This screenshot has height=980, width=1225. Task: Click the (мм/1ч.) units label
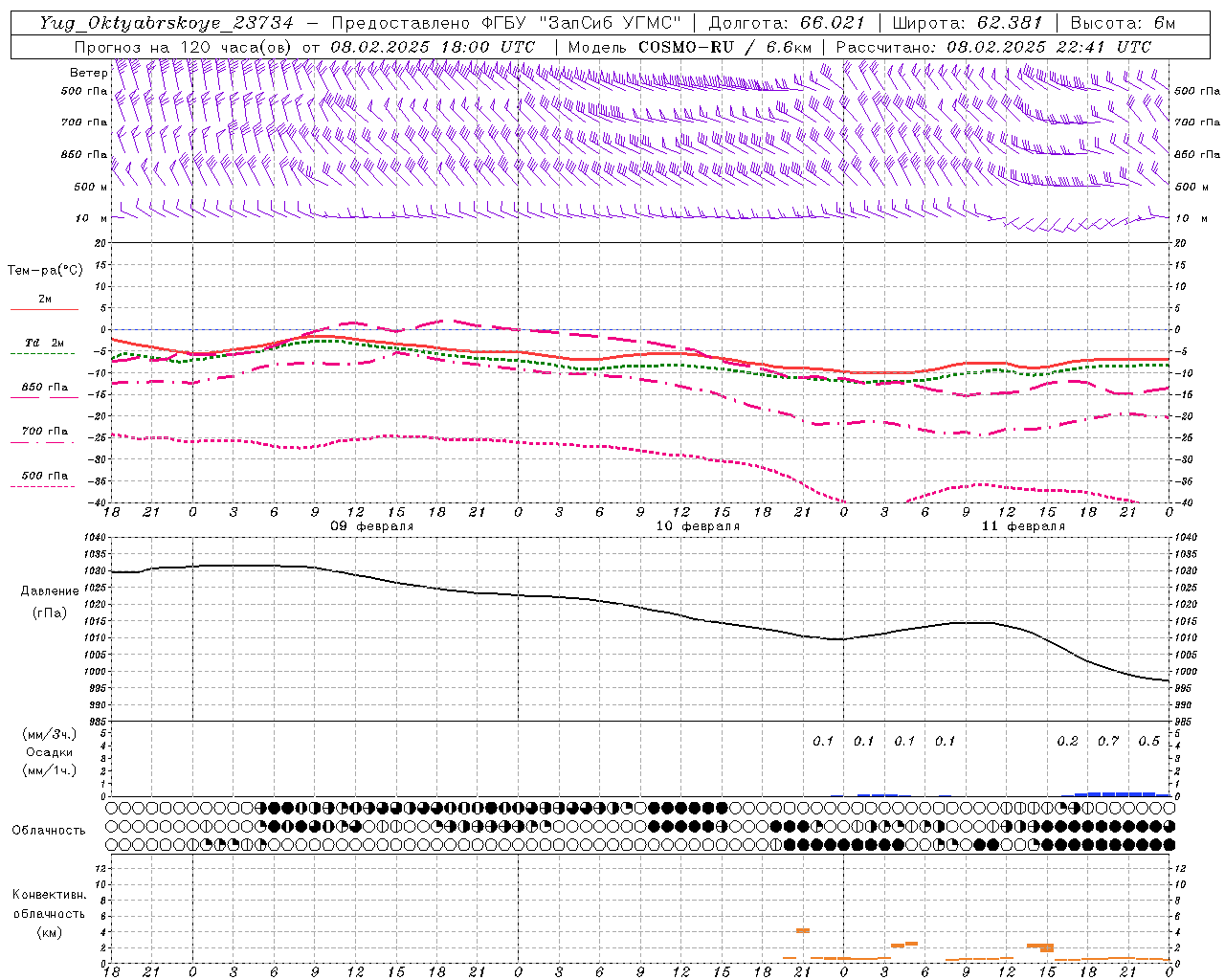coord(50,770)
